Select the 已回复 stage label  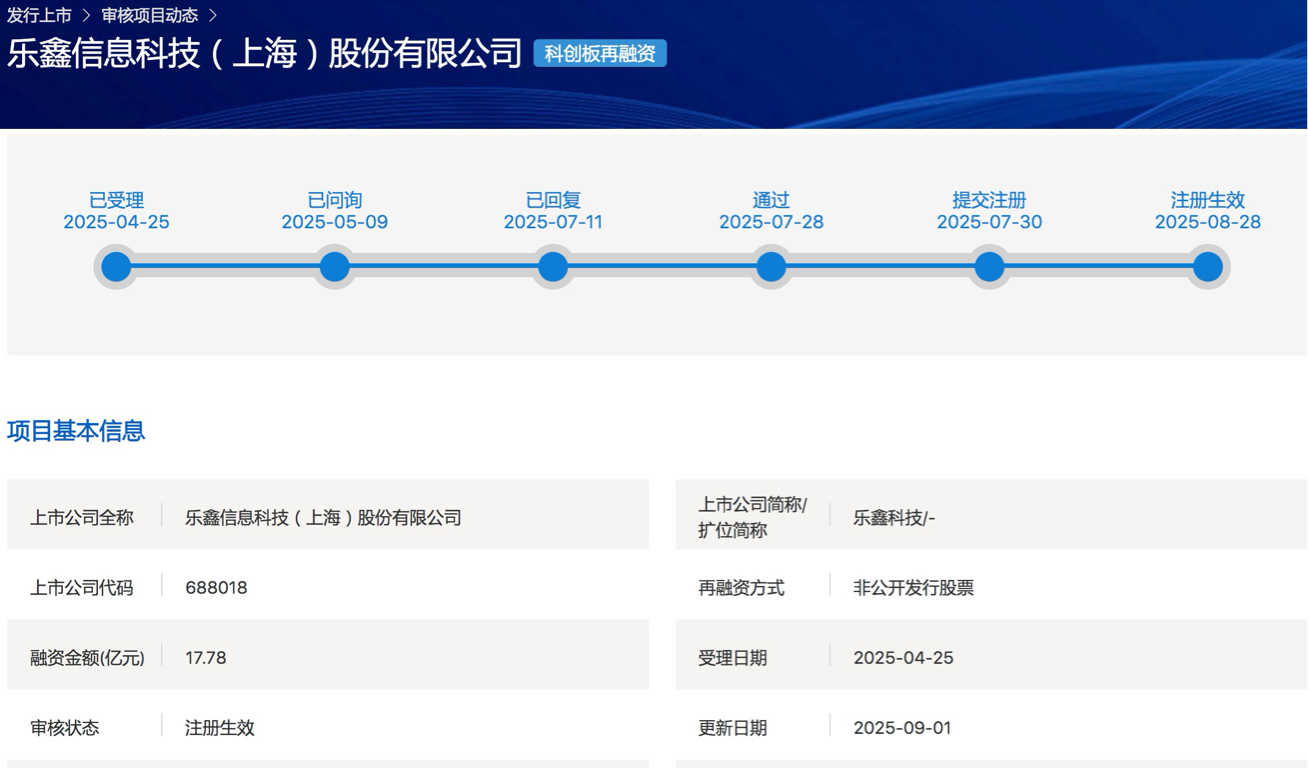553,200
